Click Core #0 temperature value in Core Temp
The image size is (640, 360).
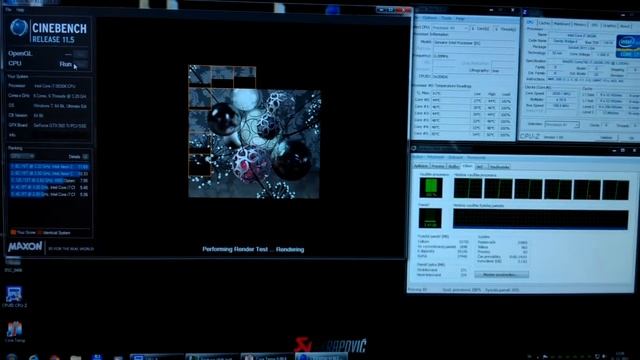[451, 100]
